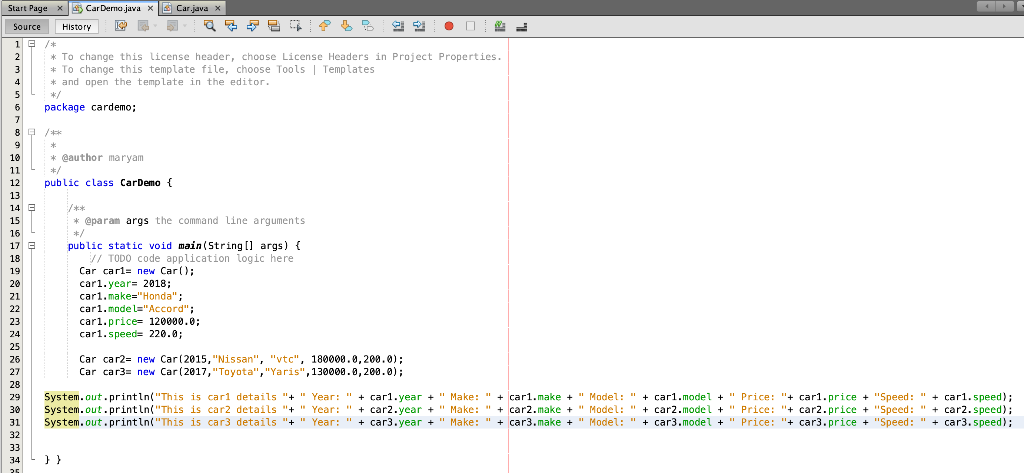The image size is (1024, 473).
Task: Click Shift Line Right icon
Action: click(419, 26)
